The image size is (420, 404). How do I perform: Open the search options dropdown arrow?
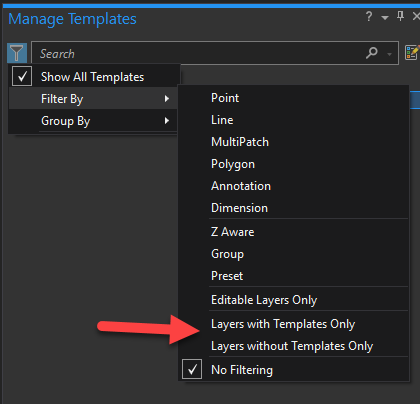[x=389, y=54]
